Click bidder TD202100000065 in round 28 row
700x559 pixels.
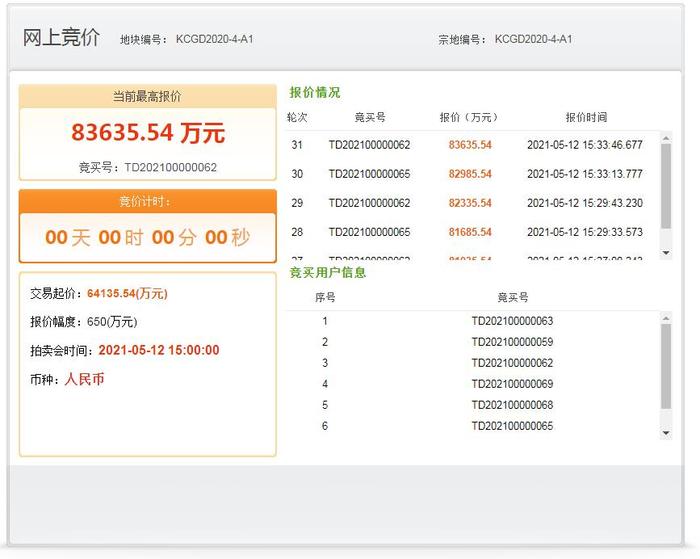369,232
